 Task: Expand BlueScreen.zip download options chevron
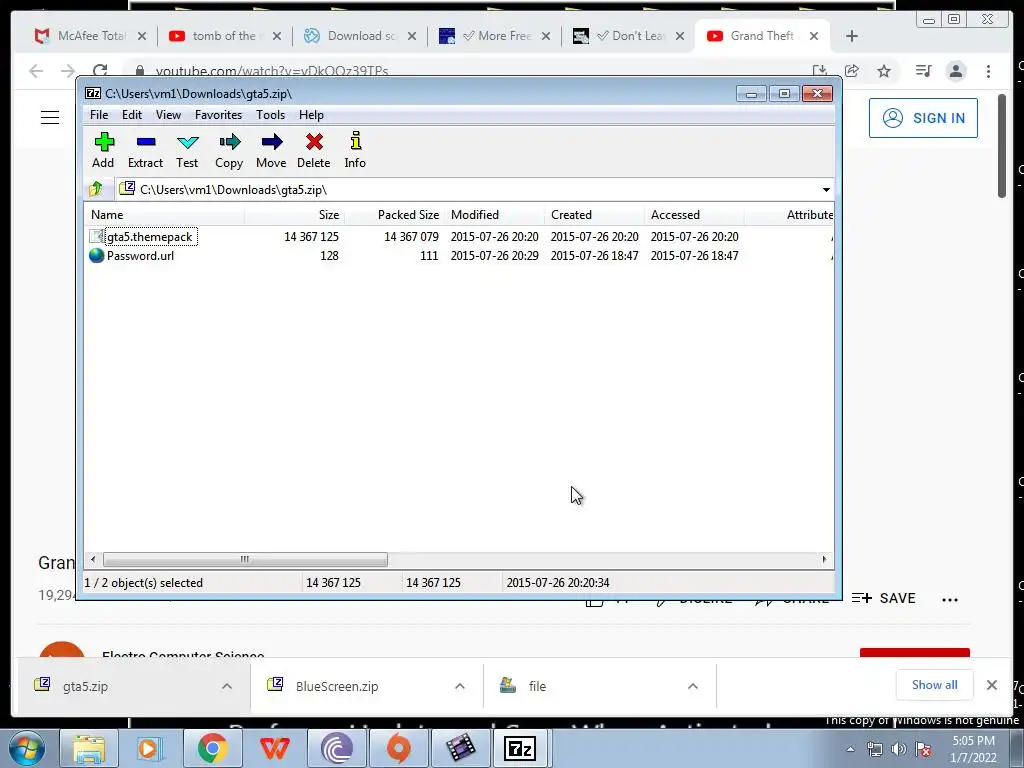(460, 686)
